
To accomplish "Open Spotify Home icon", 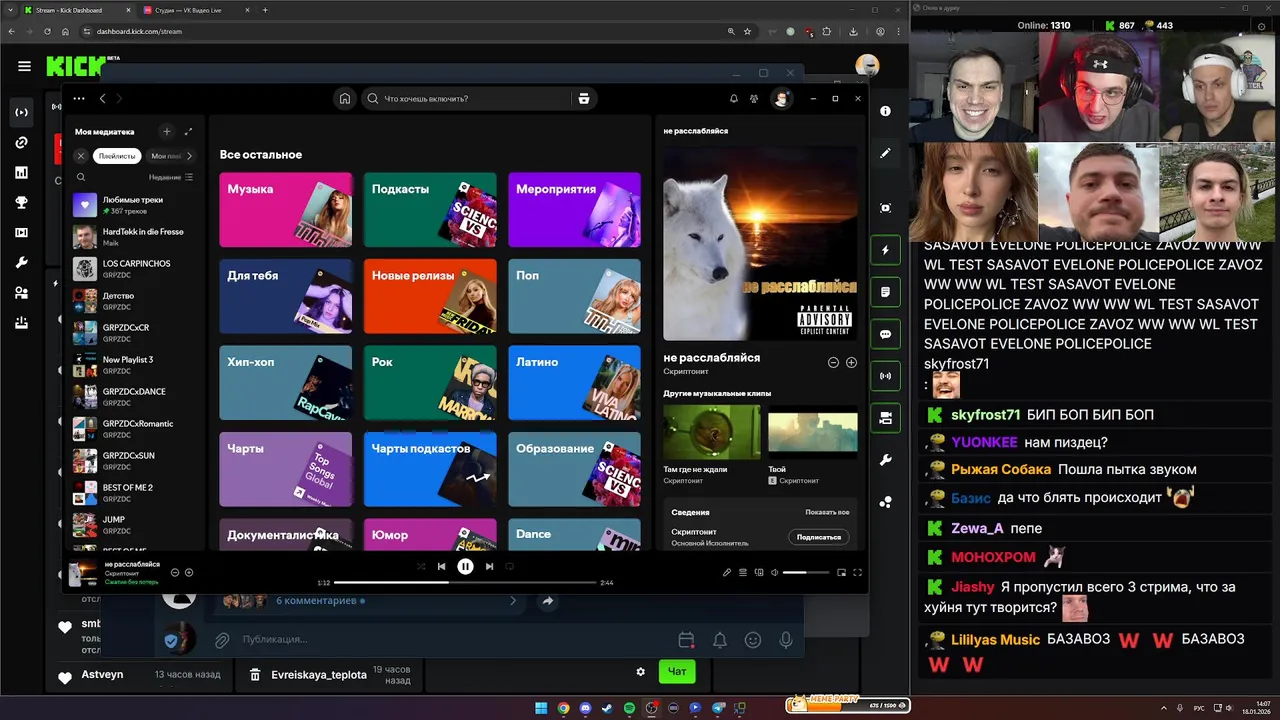I will (345, 98).
